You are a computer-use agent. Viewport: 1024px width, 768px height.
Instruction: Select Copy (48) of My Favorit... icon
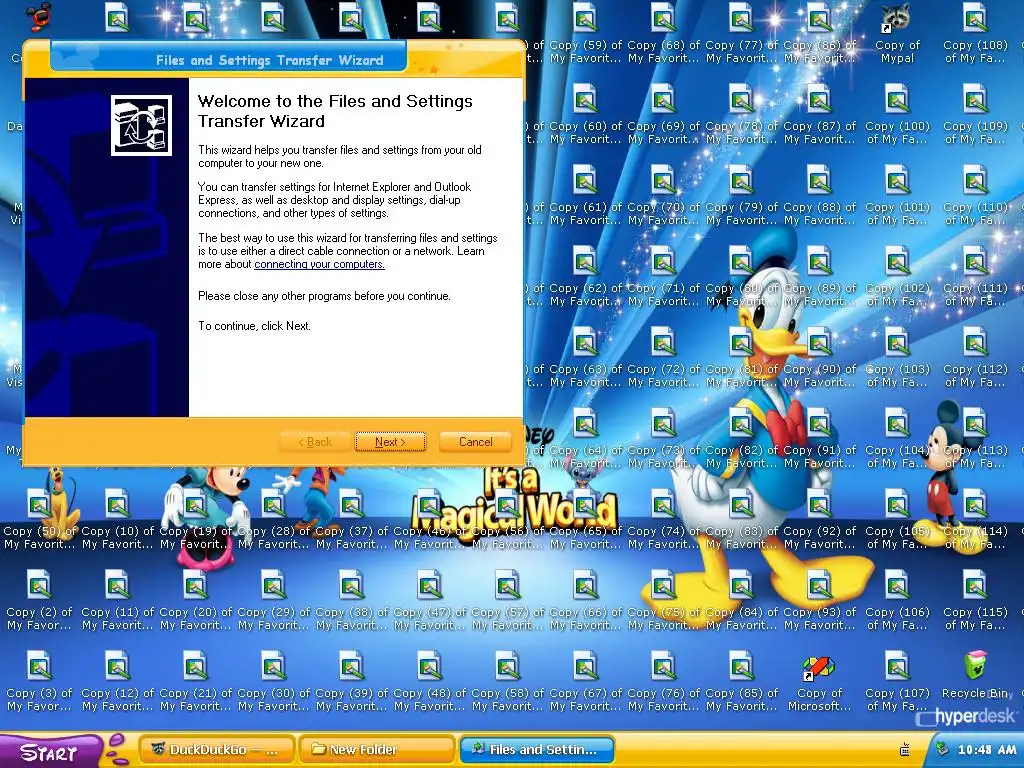(430, 665)
